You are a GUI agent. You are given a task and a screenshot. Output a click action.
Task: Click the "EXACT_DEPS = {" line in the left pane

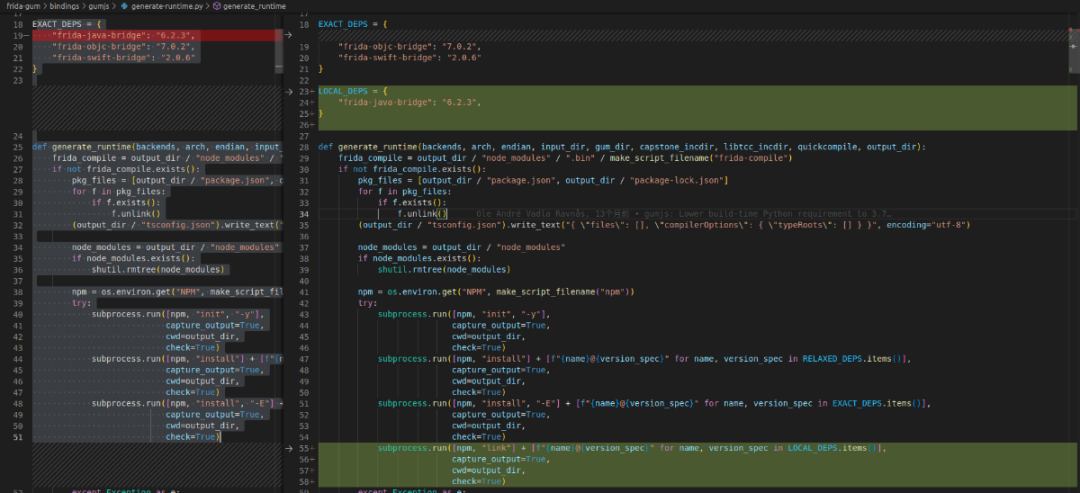pos(67,24)
